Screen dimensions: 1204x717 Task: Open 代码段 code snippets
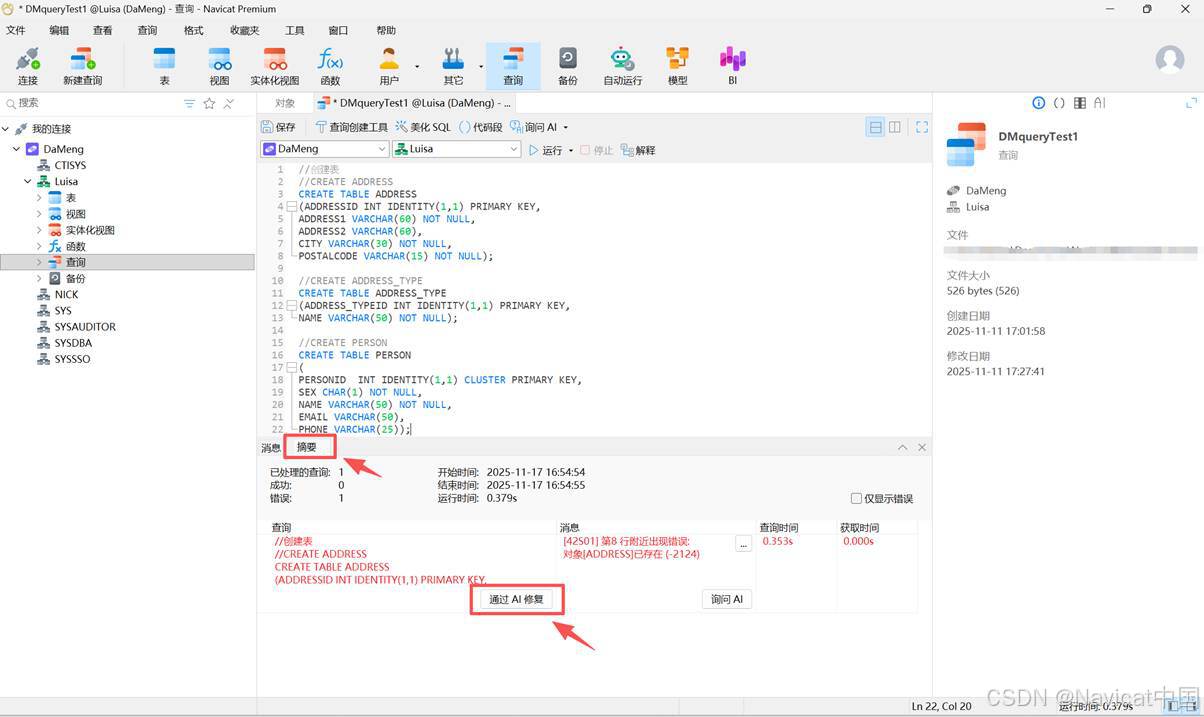coord(481,127)
